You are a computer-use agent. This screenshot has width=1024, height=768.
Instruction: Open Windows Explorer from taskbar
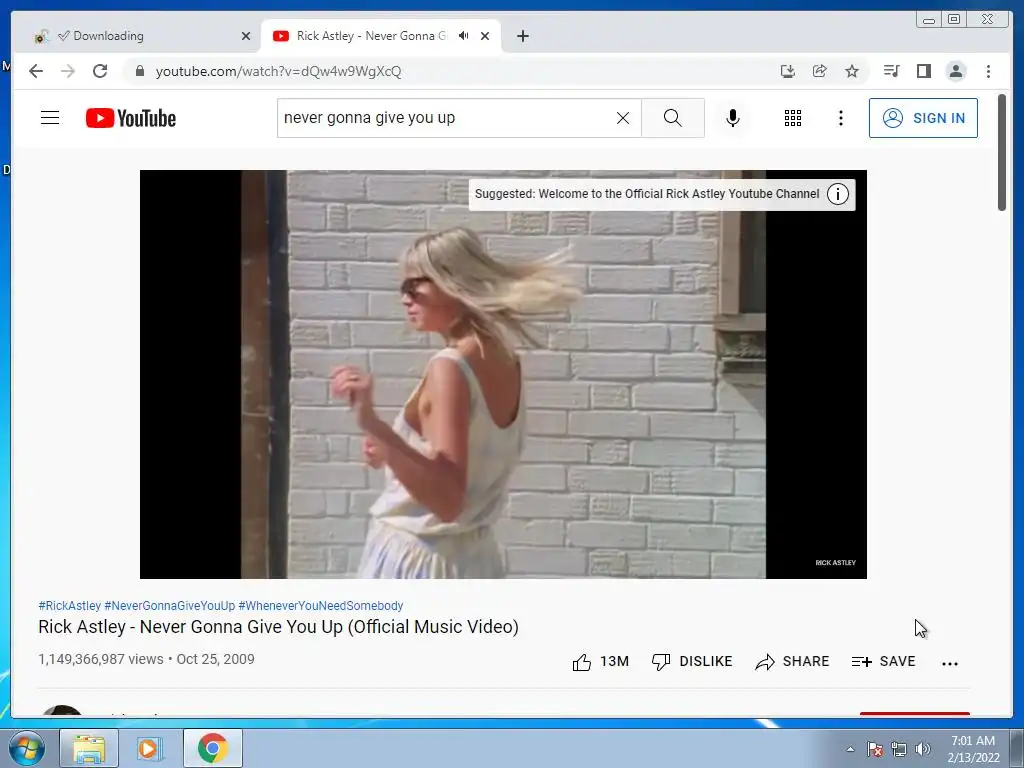(x=89, y=748)
